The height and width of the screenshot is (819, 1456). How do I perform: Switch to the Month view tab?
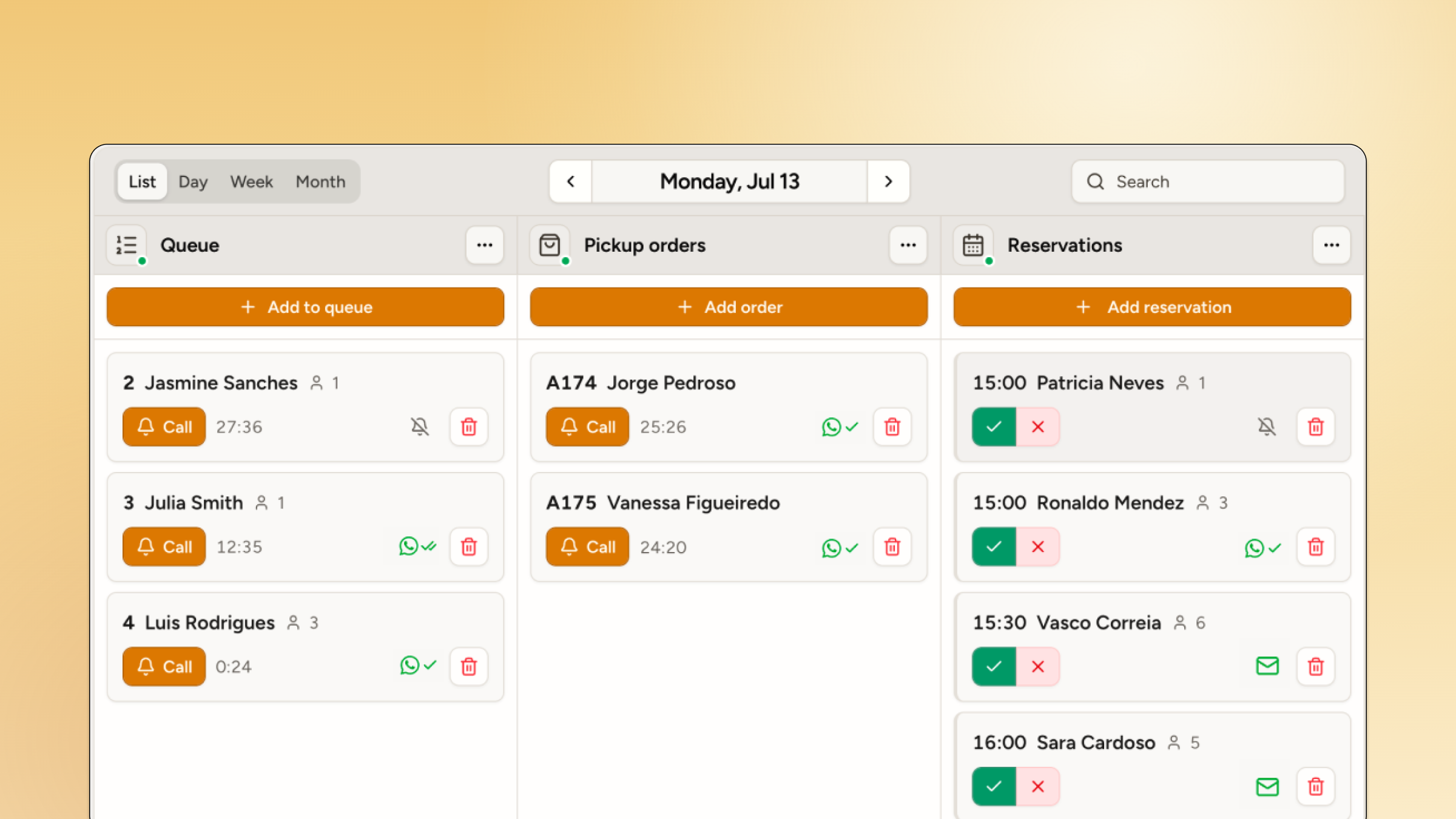point(320,181)
